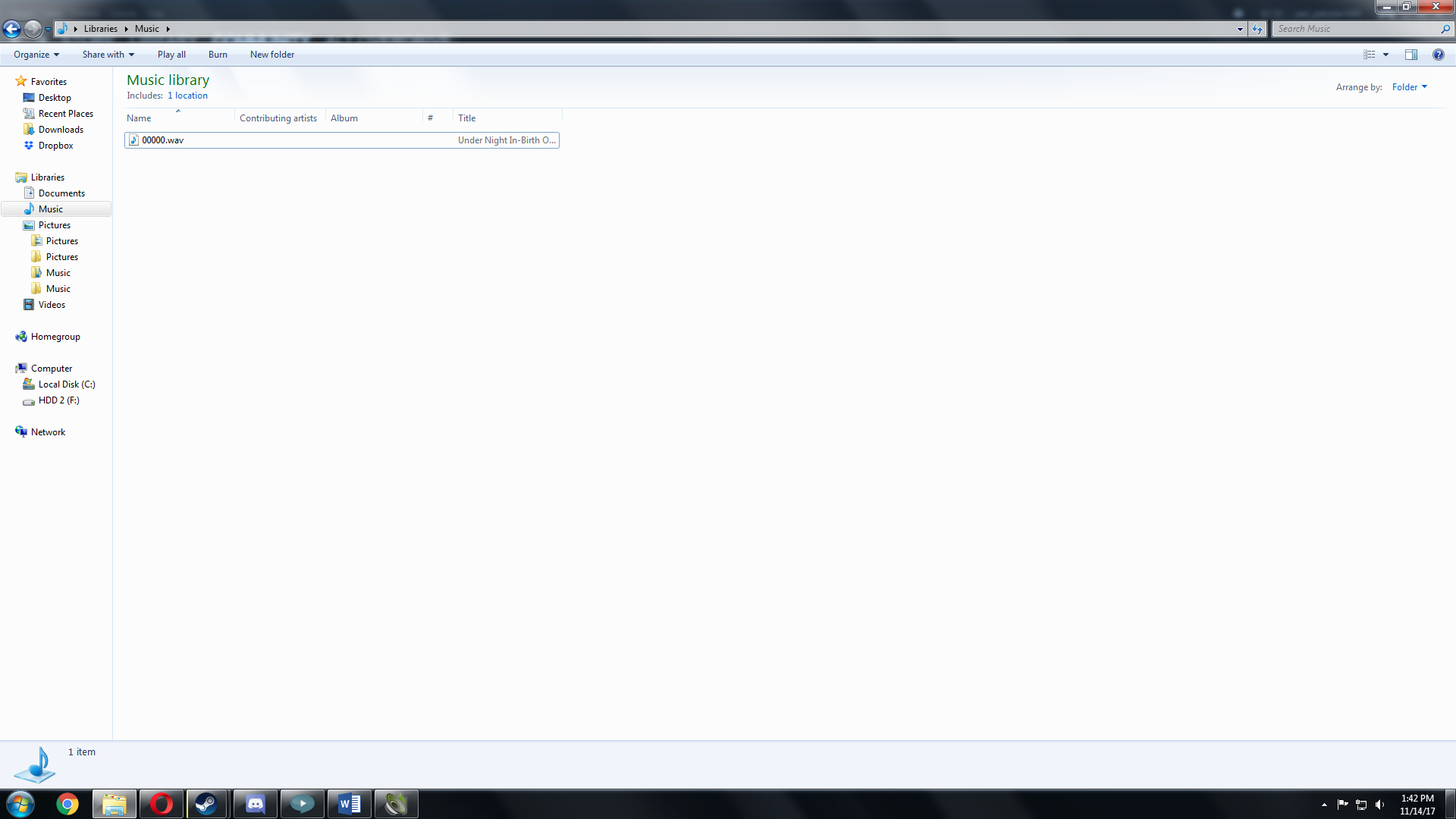Expand the Share with dropdown

tap(108, 55)
